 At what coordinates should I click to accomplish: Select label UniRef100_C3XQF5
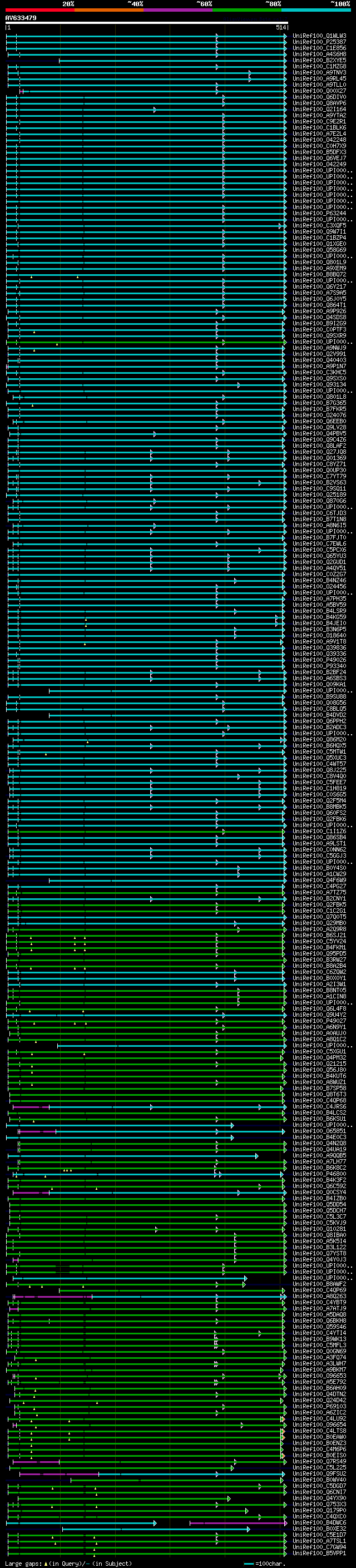click(319, 225)
